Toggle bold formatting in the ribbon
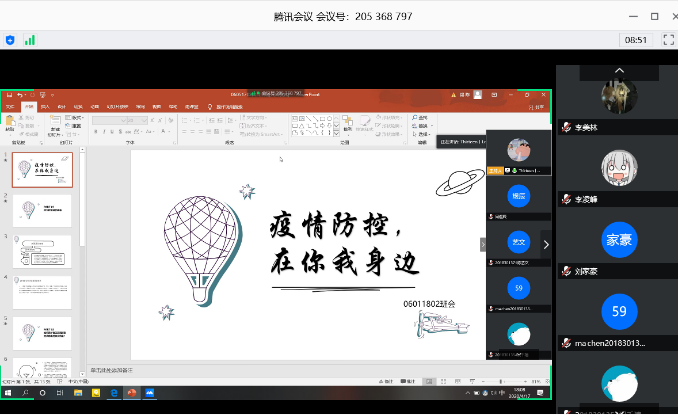The width and height of the screenshot is (678, 415). point(94,130)
